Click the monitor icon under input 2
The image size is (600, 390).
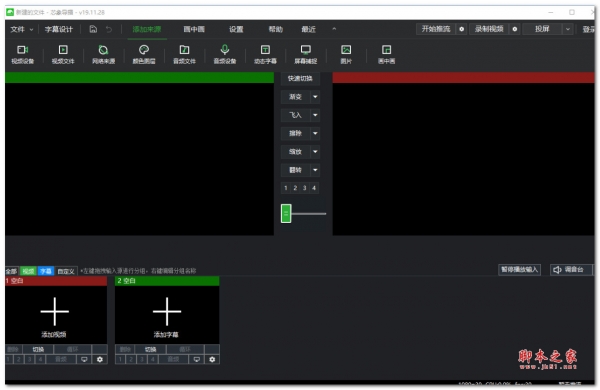197,359
